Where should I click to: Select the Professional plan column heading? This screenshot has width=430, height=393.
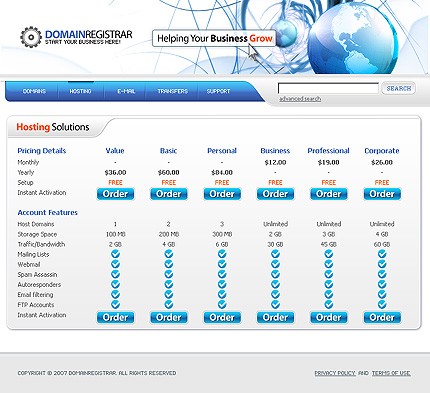(328, 151)
